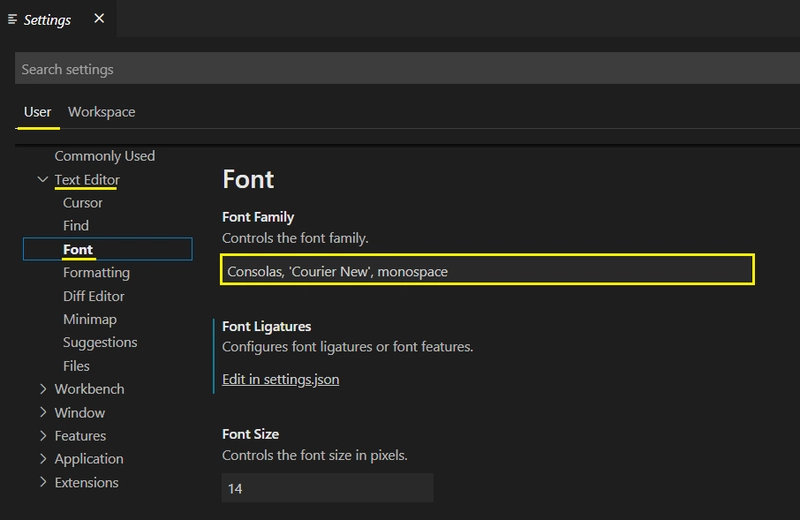Select the Font category

pos(78,249)
